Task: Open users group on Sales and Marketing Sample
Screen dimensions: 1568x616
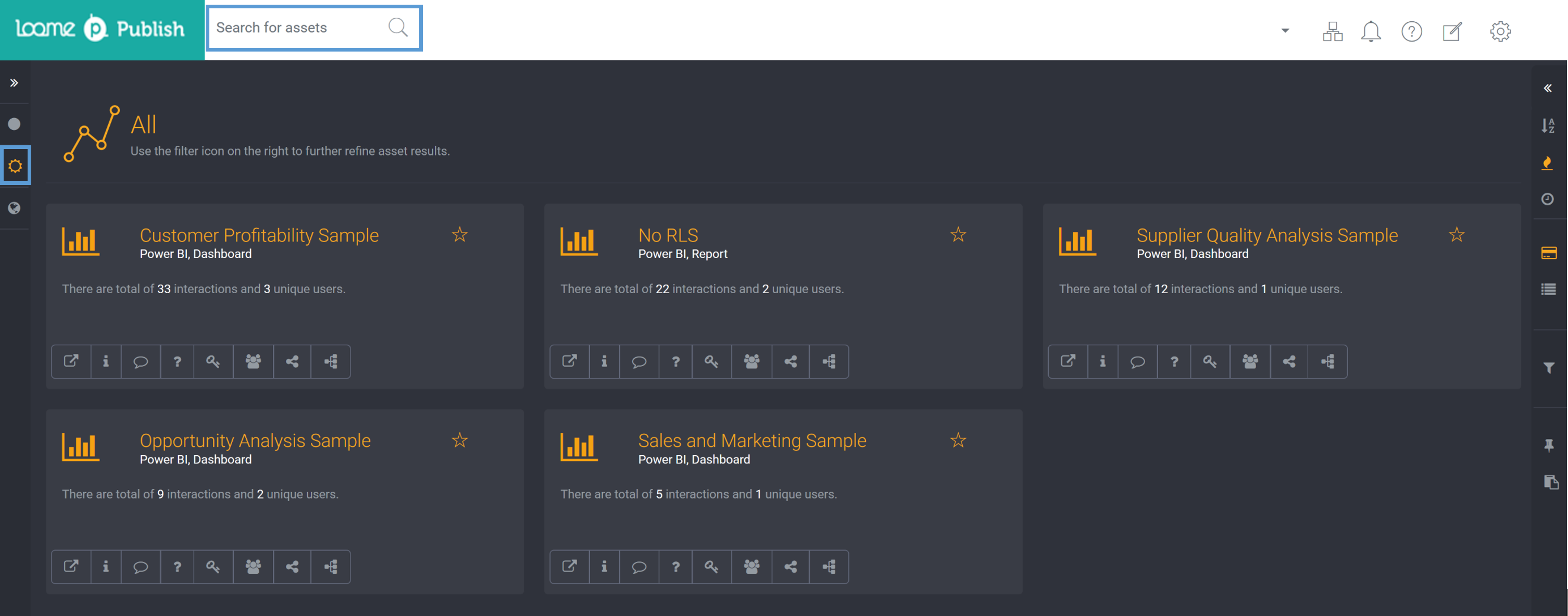Action: [x=751, y=567]
